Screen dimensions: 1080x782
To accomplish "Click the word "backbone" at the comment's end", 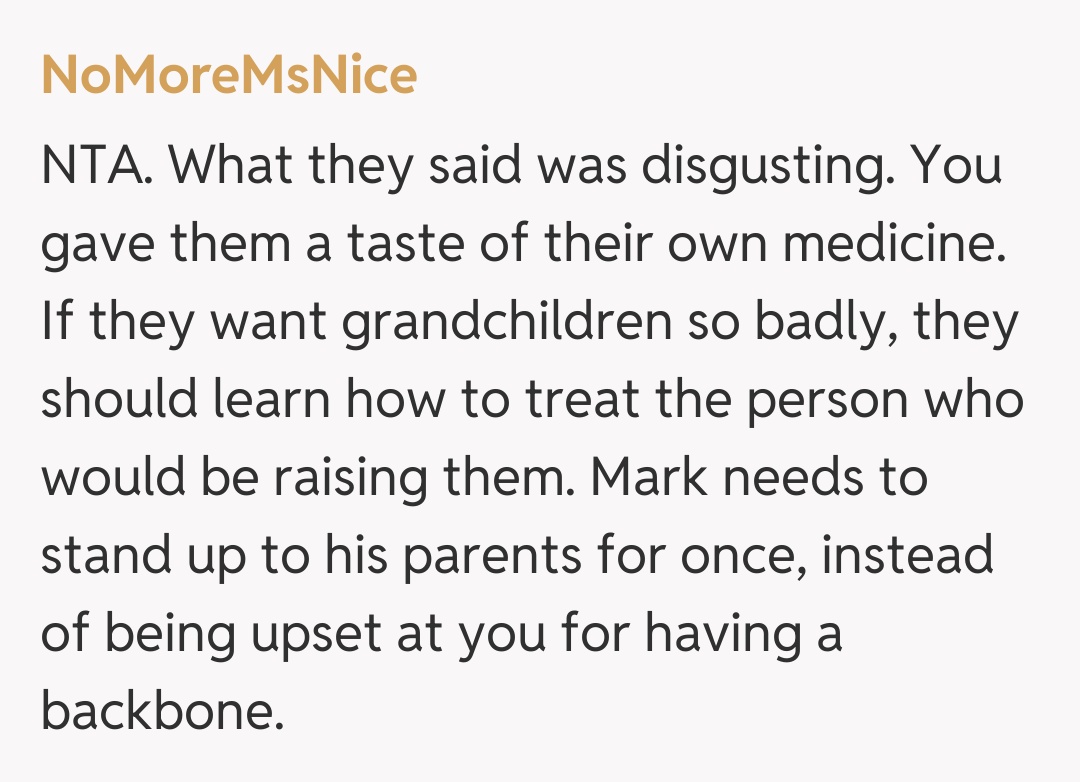I will pyautogui.click(x=157, y=711).
